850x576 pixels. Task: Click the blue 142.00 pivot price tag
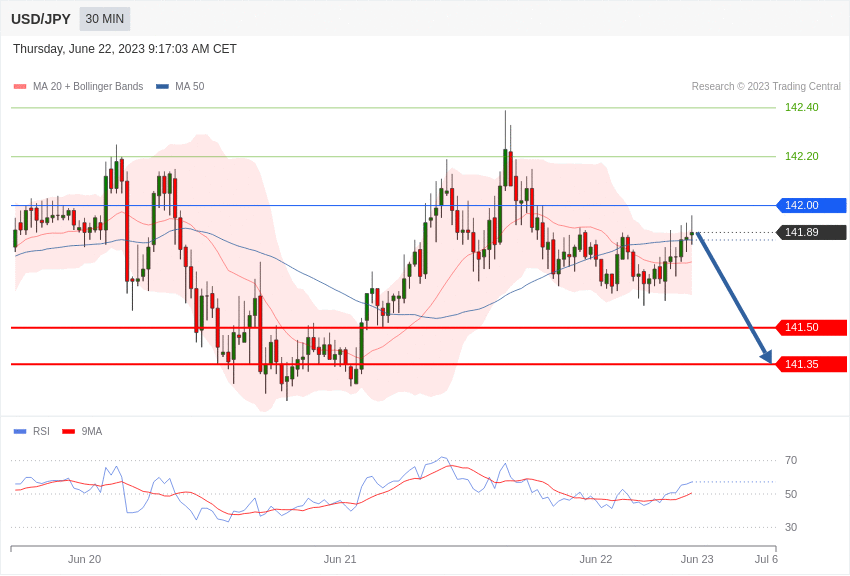pyautogui.click(x=811, y=205)
